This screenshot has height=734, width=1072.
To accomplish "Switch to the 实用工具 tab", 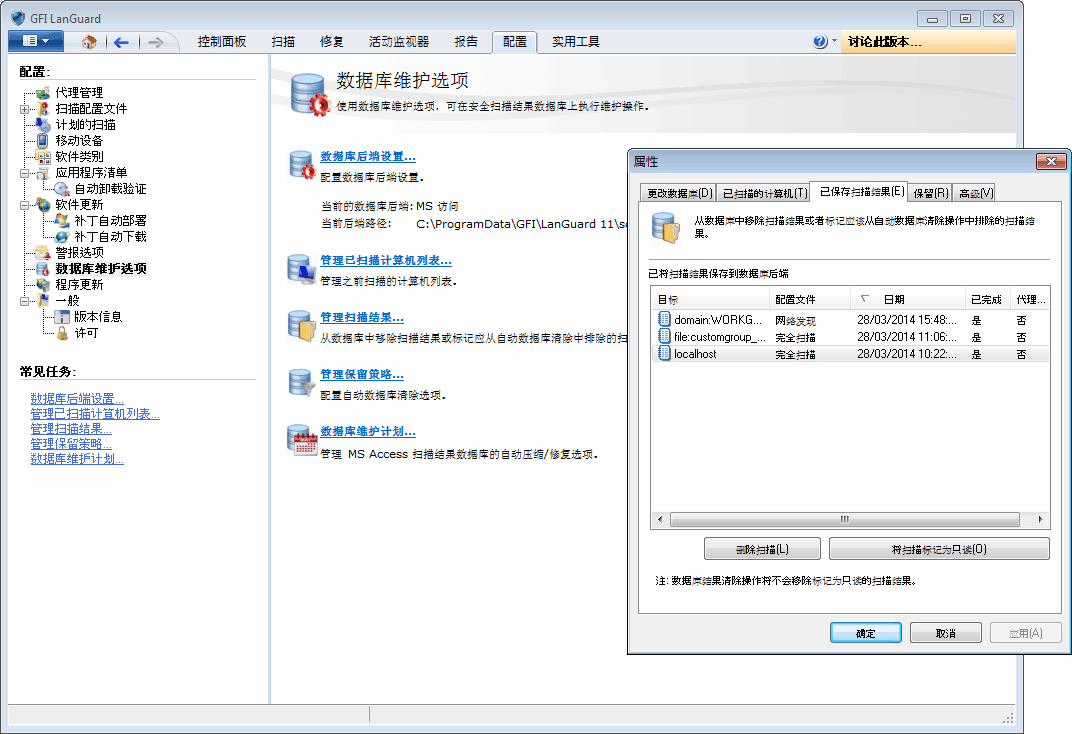I will [x=576, y=42].
